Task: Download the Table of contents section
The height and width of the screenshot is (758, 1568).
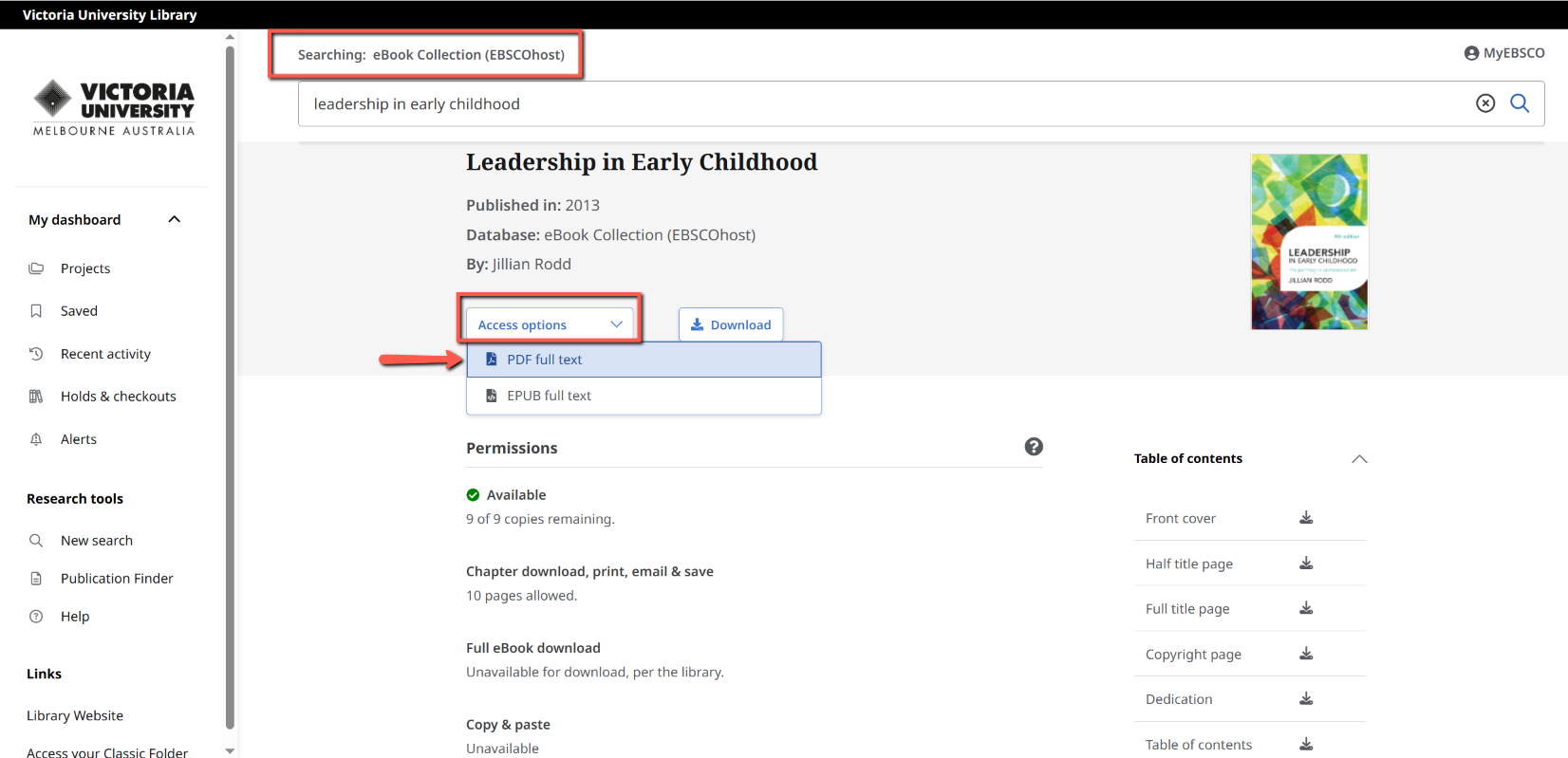Action: coord(1306,744)
